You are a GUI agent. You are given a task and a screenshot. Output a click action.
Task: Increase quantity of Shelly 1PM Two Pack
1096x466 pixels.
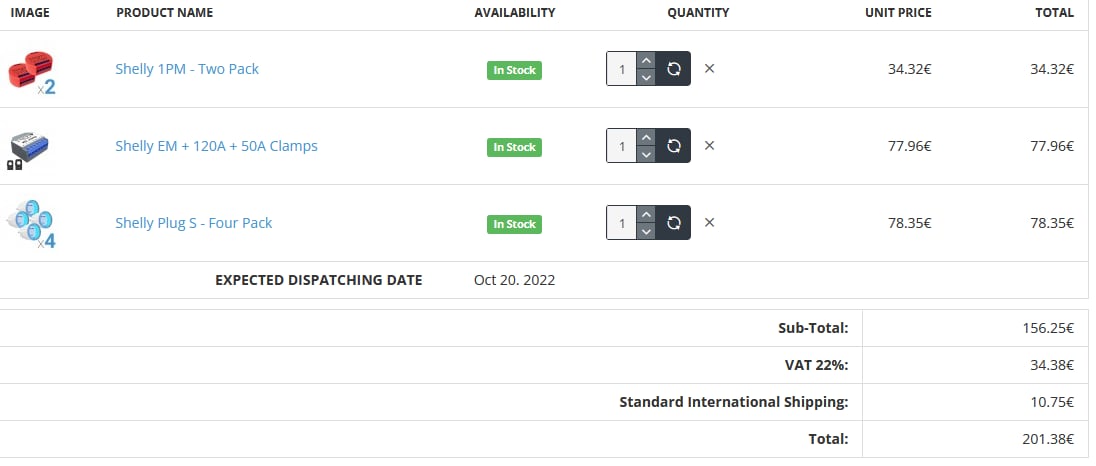pos(646,61)
